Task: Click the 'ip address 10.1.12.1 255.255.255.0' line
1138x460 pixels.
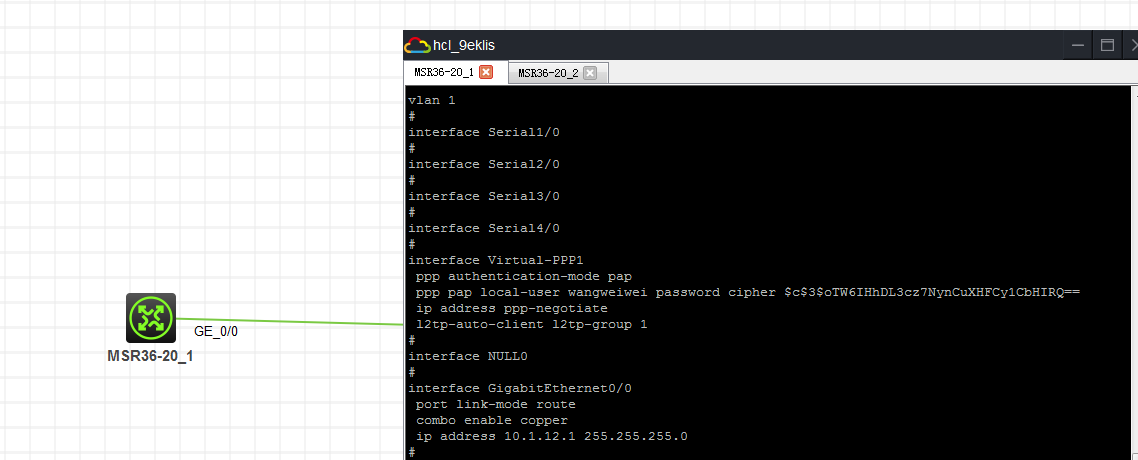Action: click(x=552, y=436)
